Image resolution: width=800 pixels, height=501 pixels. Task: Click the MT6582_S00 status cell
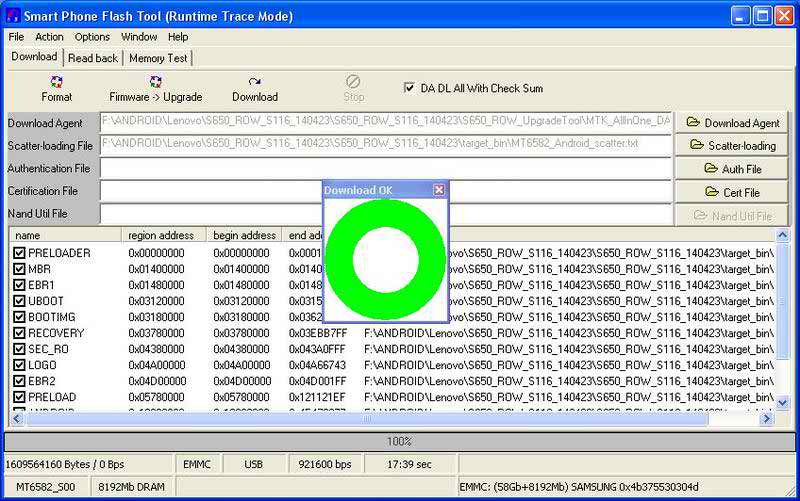(x=46, y=487)
